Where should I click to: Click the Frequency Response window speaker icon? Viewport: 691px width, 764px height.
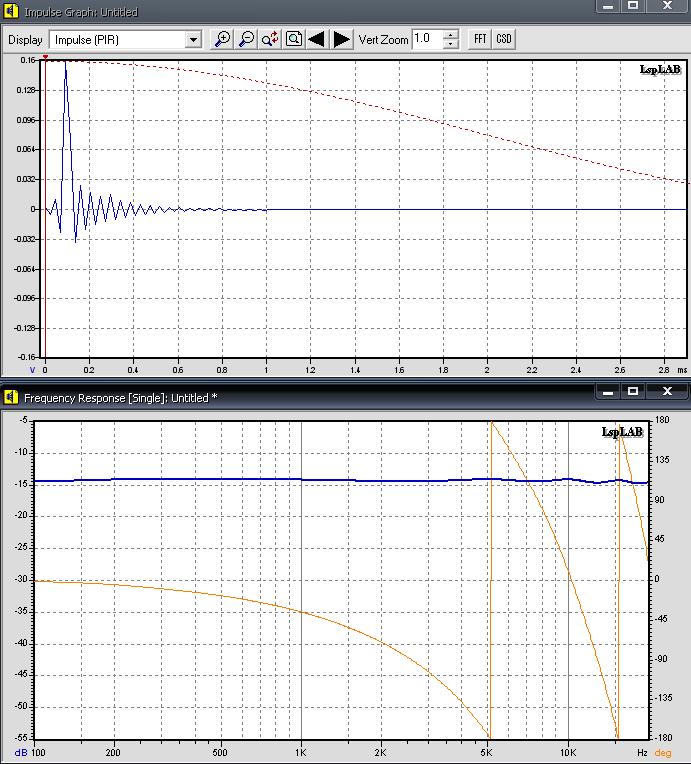click(11, 398)
